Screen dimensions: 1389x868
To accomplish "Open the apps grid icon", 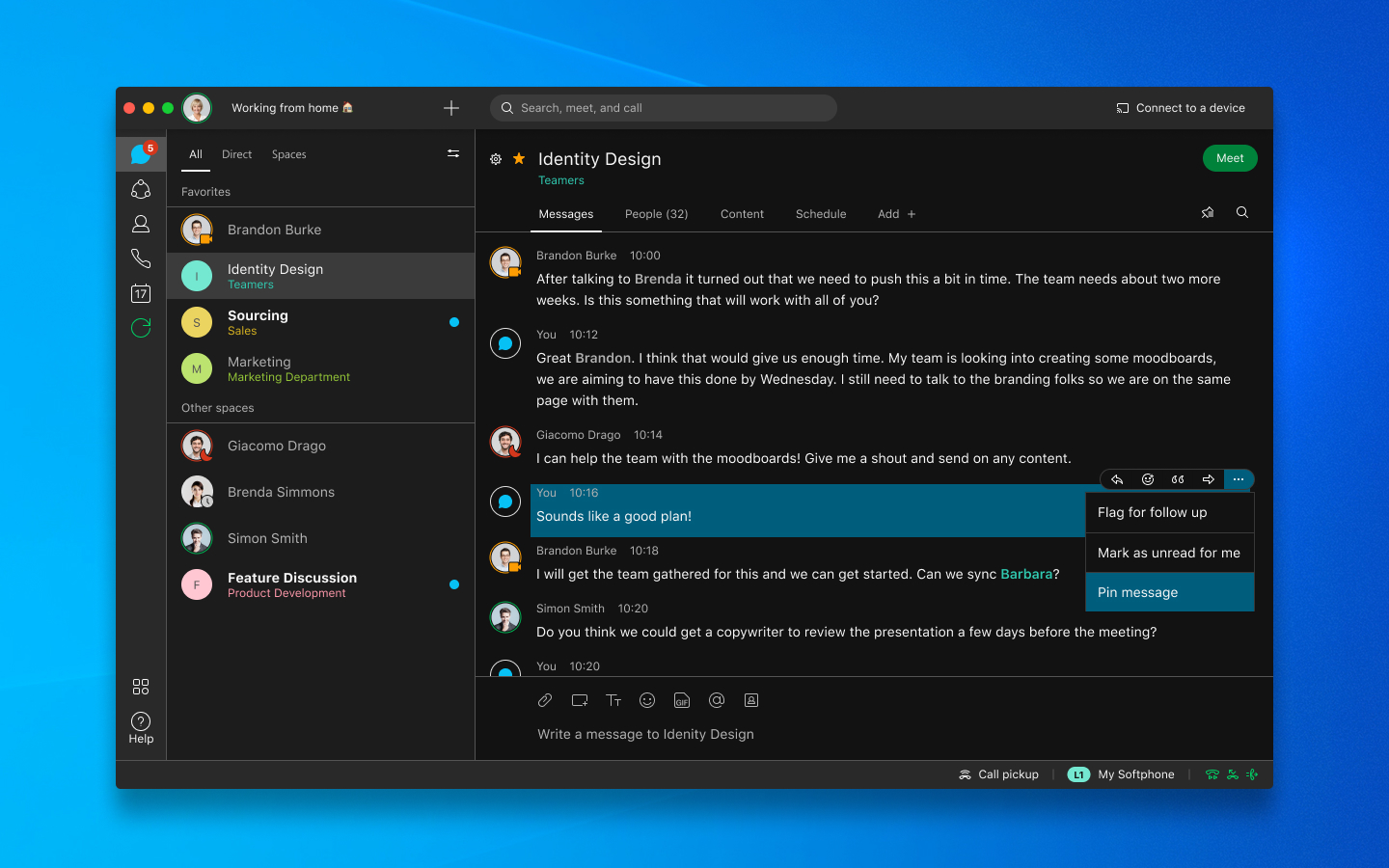I will (141, 687).
